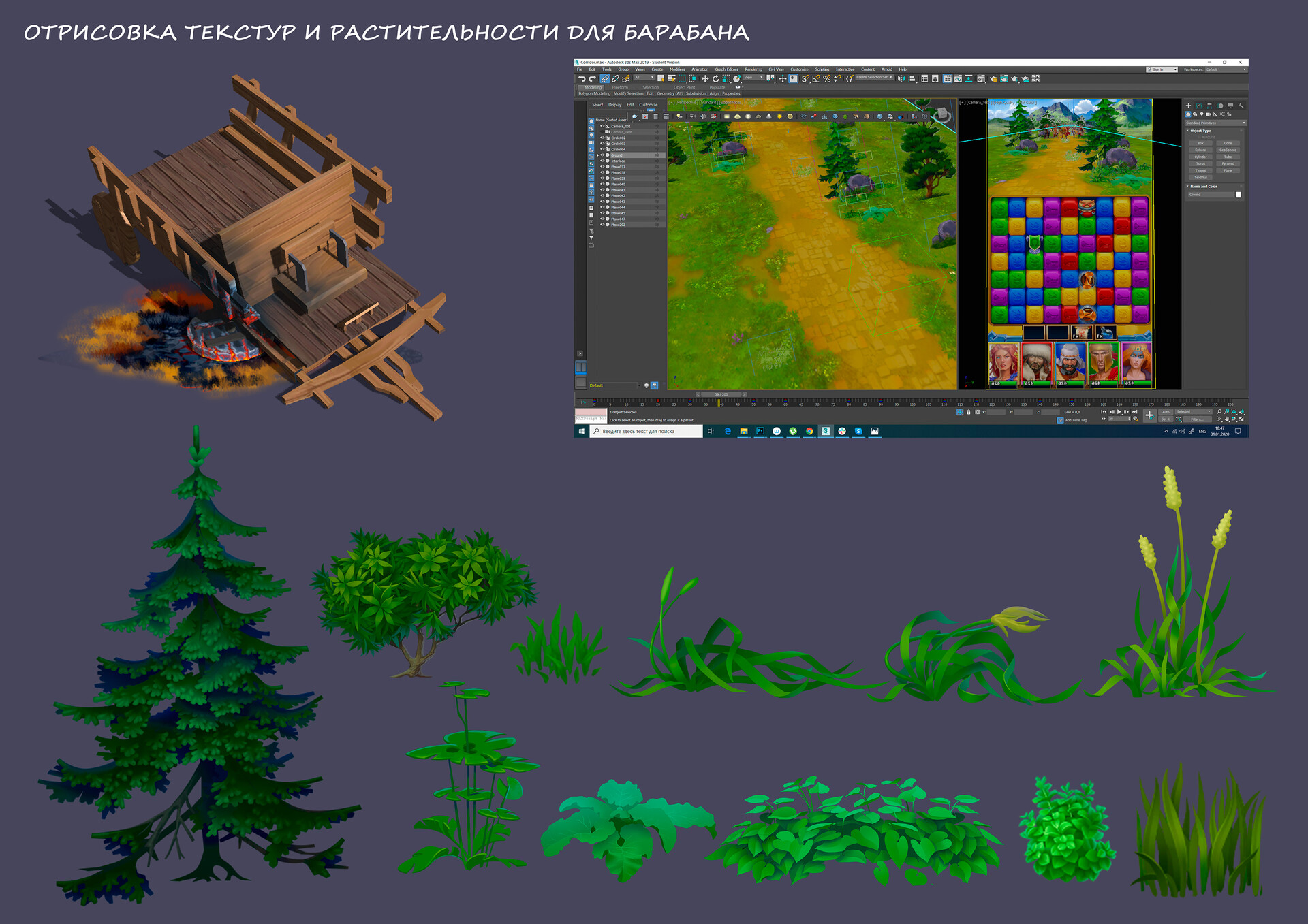This screenshot has width=1308, height=924.
Task: Click the Undo arrow in 3ds Max toolbar
Action: 582,78
